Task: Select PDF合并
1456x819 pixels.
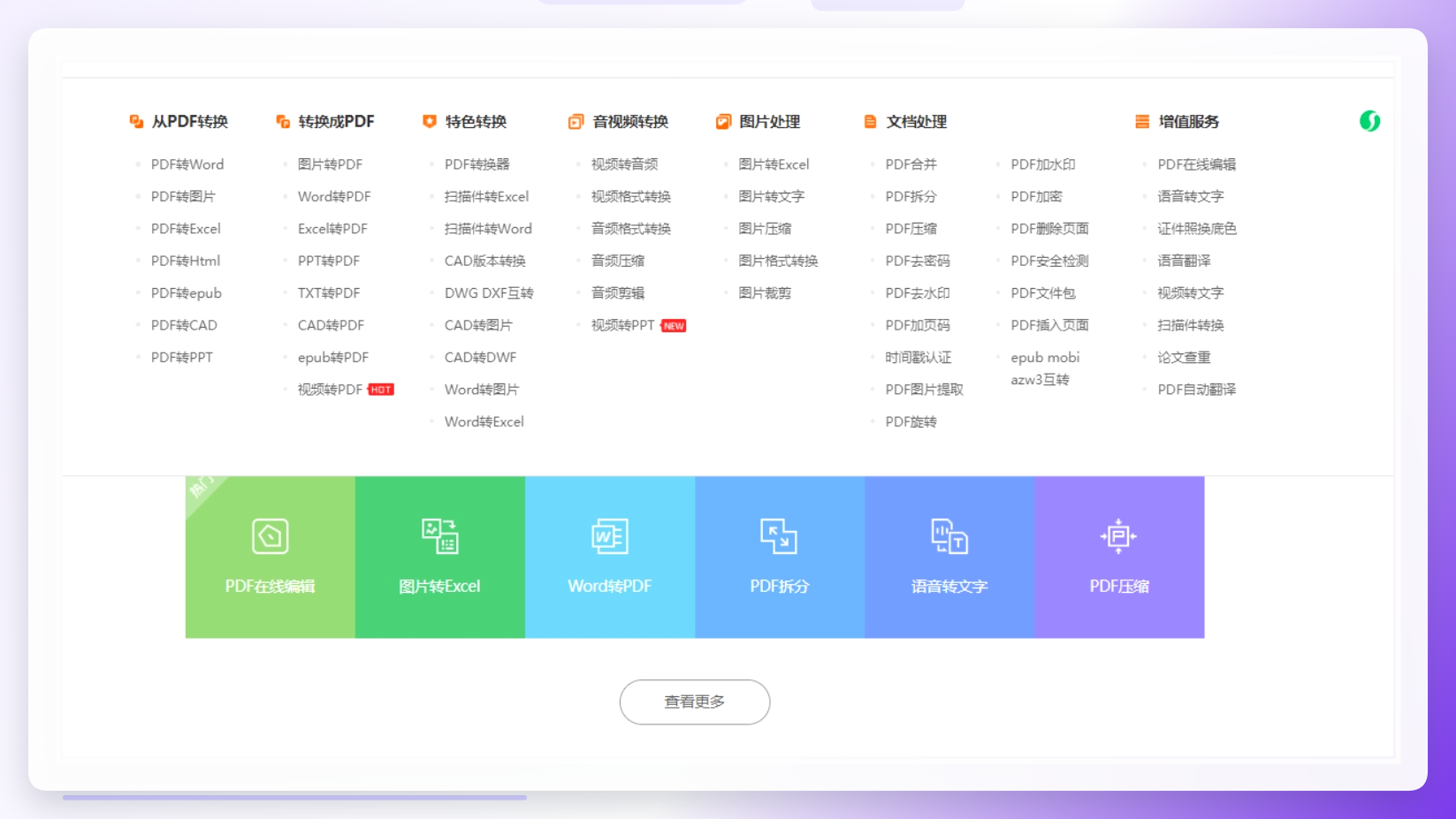Action: coord(911,164)
